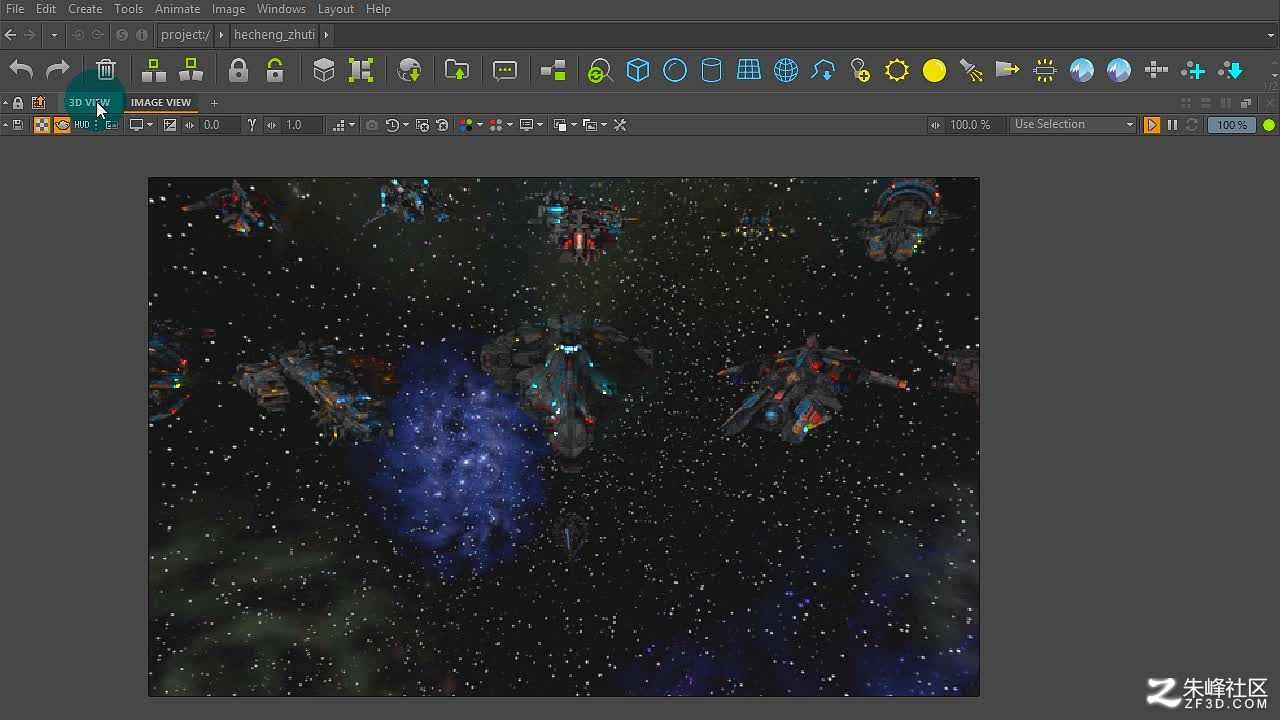Viewport: 1280px width, 720px height.
Task: Open the color channels RGB dropdown
Action: (470, 125)
